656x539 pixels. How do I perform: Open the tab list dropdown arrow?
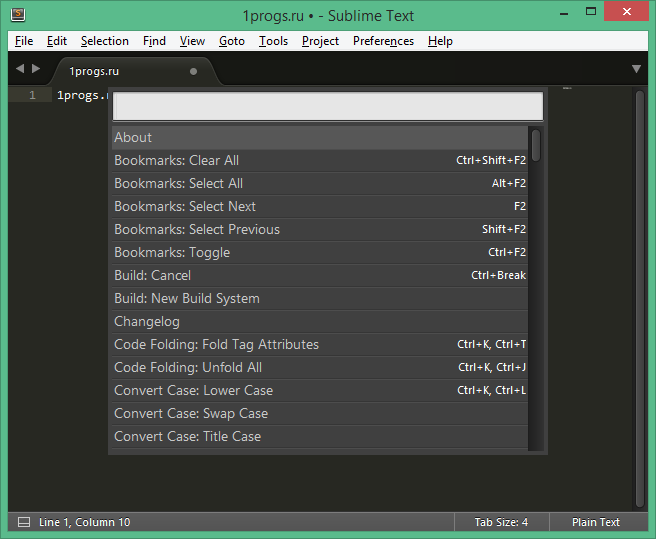[x=636, y=69]
